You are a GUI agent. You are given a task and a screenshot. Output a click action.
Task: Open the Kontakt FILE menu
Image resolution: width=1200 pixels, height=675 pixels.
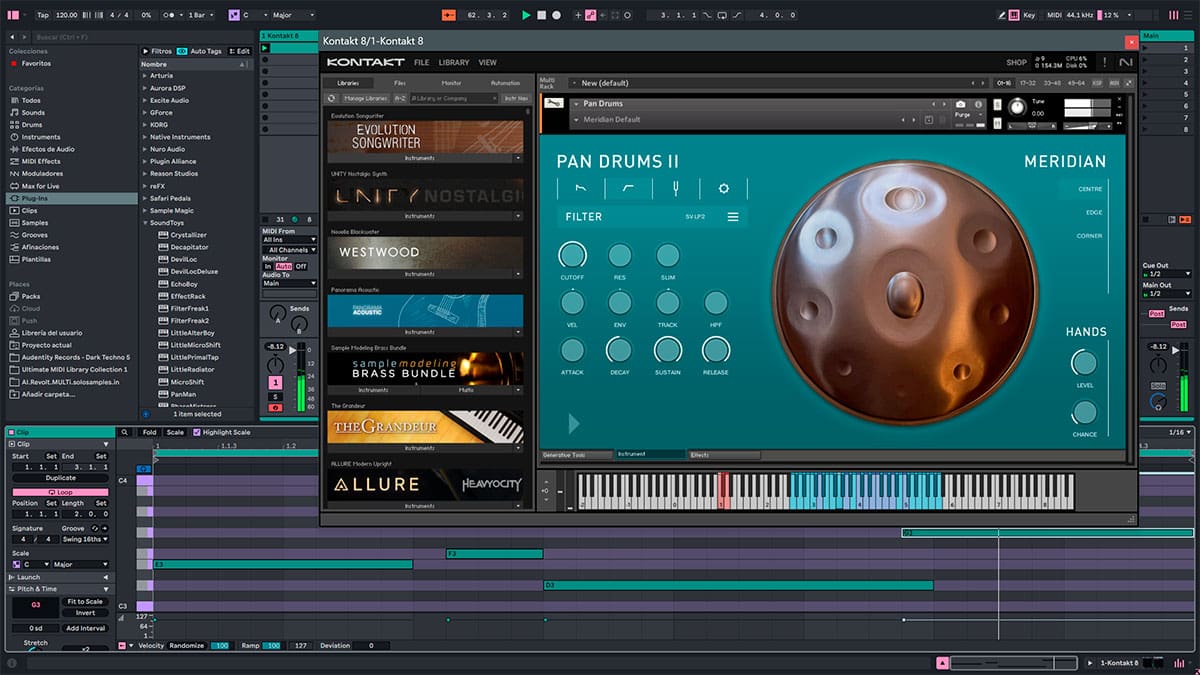click(x=422, y=62)
